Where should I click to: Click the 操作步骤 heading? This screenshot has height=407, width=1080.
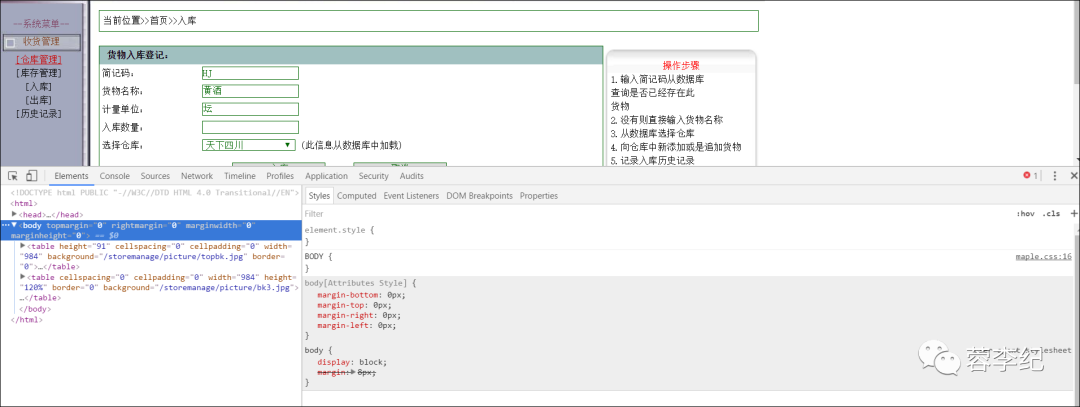681,65
